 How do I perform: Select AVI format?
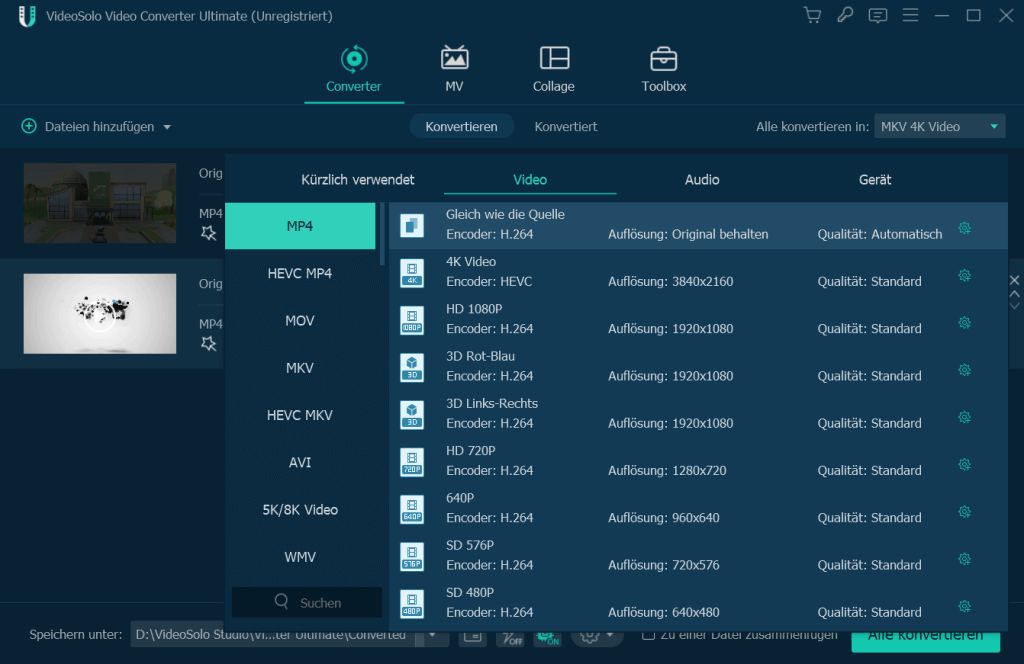pos(300,462)
